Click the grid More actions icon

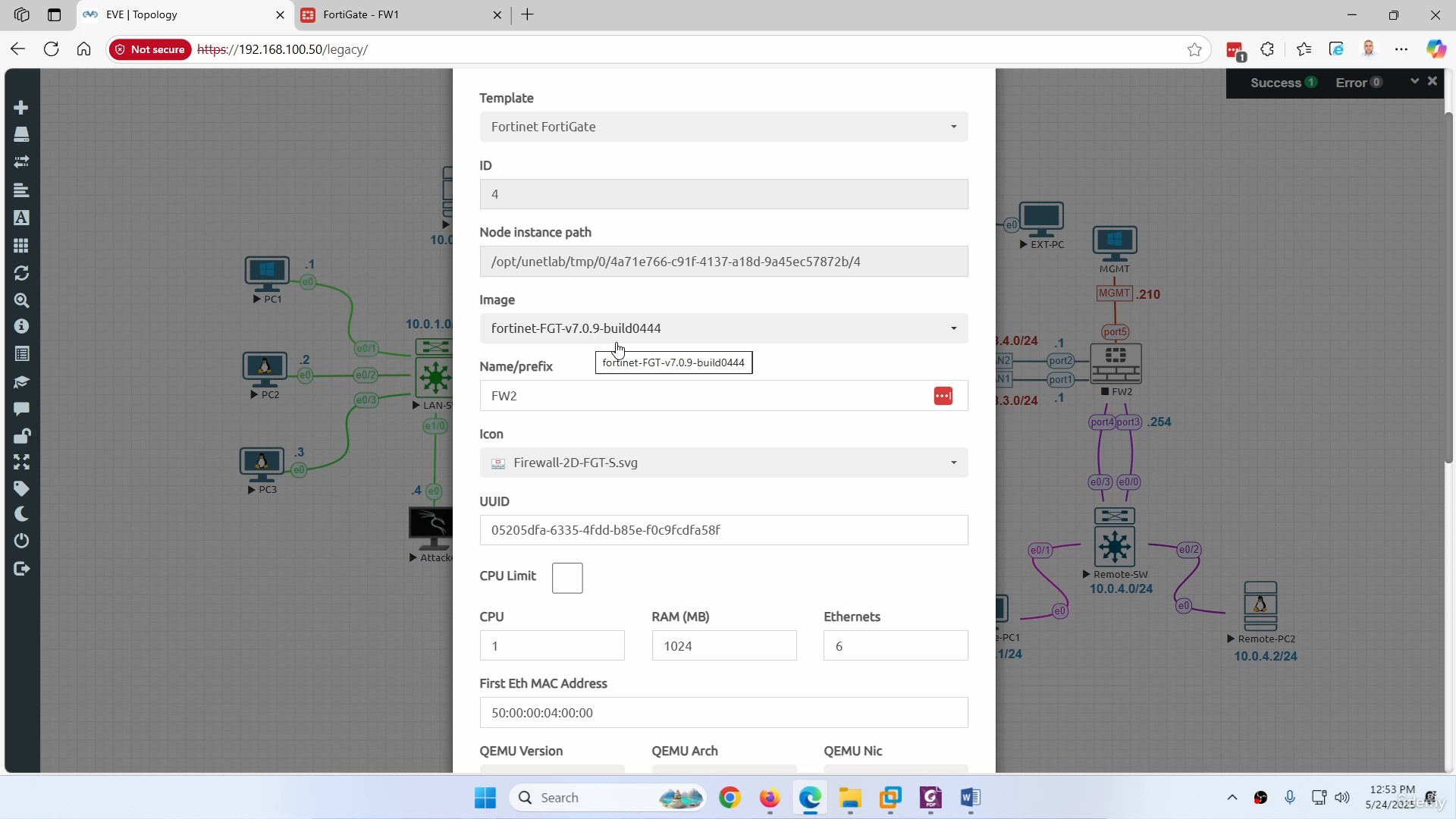point(21,246)
